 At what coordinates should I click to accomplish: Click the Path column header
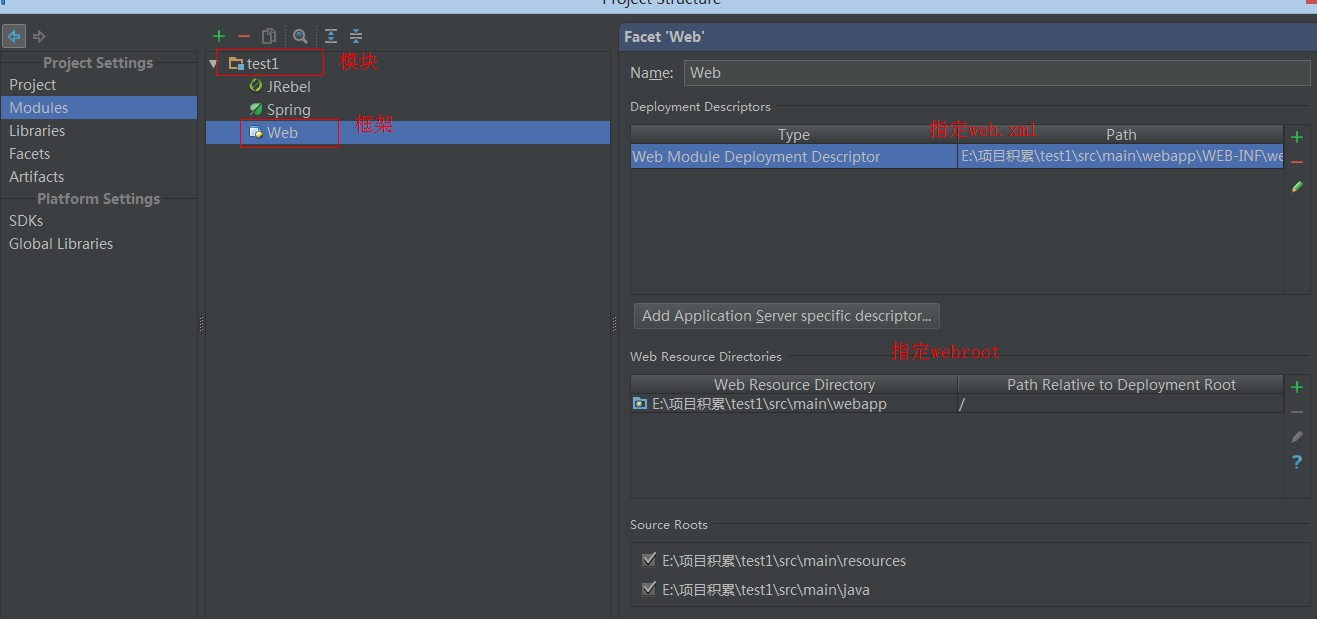coord(1121,134)
